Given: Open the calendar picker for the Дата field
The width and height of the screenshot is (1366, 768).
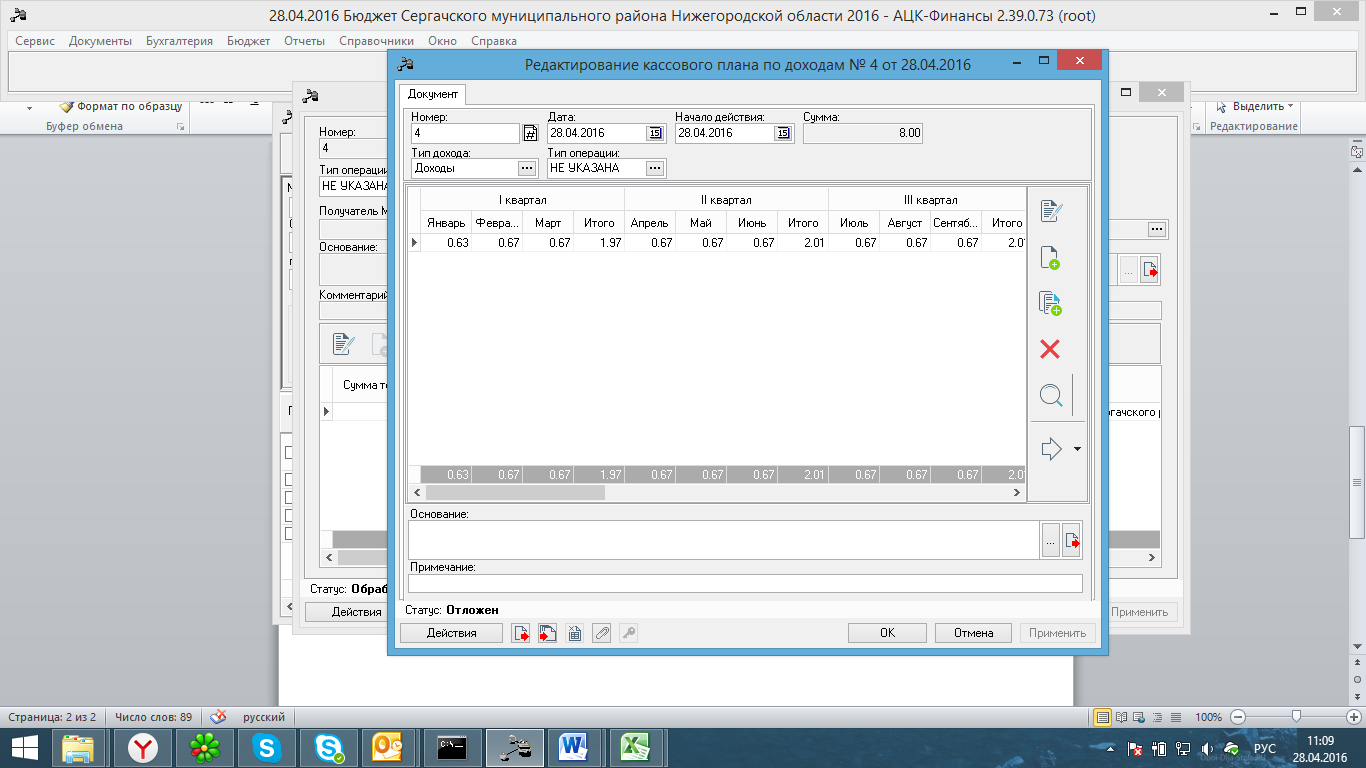Looking at the screenshot, I should click(655, 133).
